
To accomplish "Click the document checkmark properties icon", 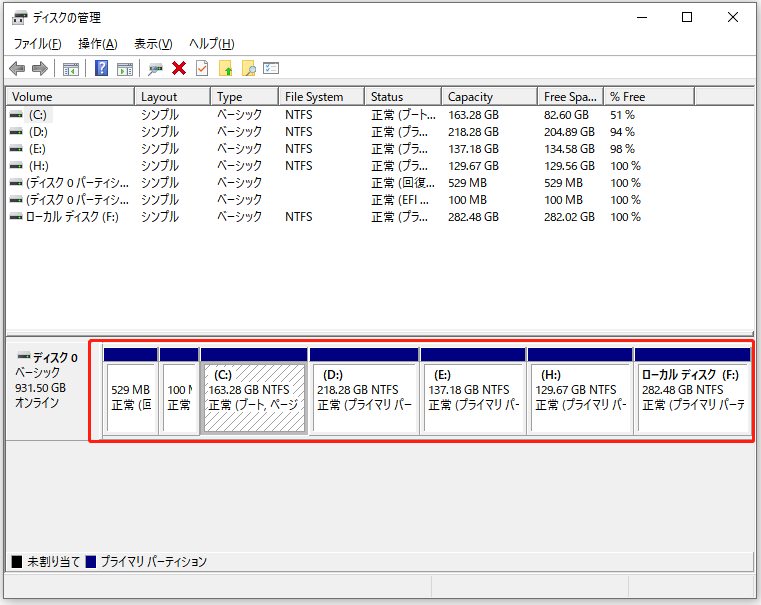I will click(202, 68).
